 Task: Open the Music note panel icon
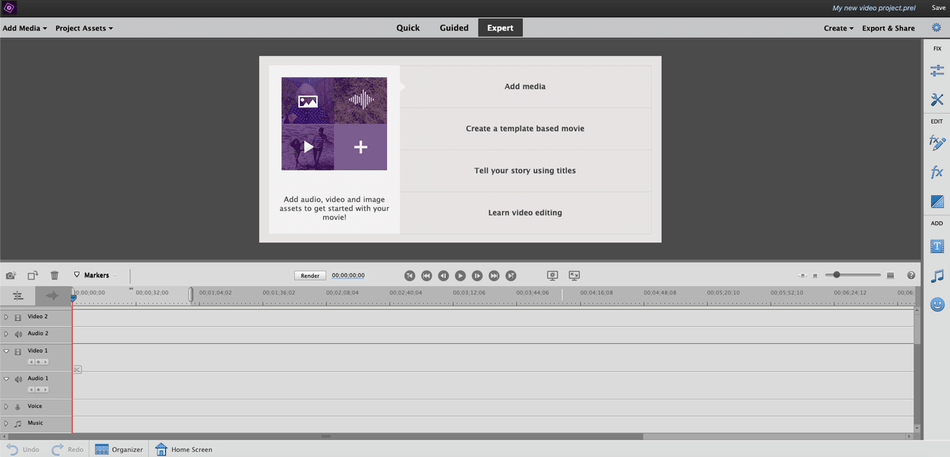tap(937, 276)
